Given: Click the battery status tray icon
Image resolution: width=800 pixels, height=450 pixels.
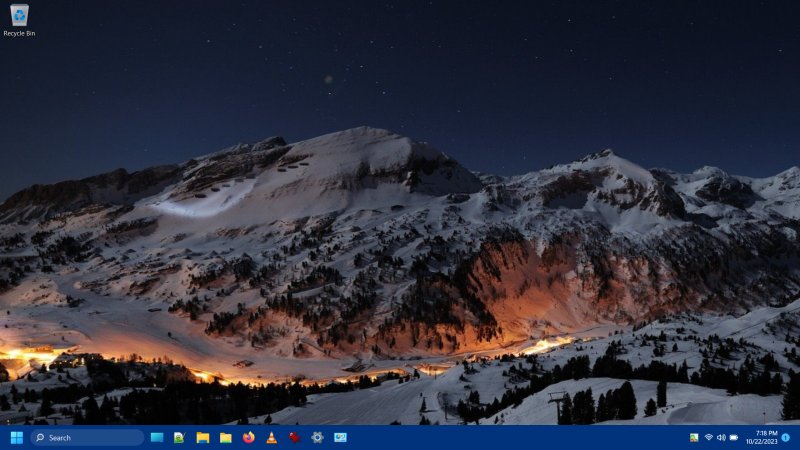Looking at the screenshot, I should 733,437.
